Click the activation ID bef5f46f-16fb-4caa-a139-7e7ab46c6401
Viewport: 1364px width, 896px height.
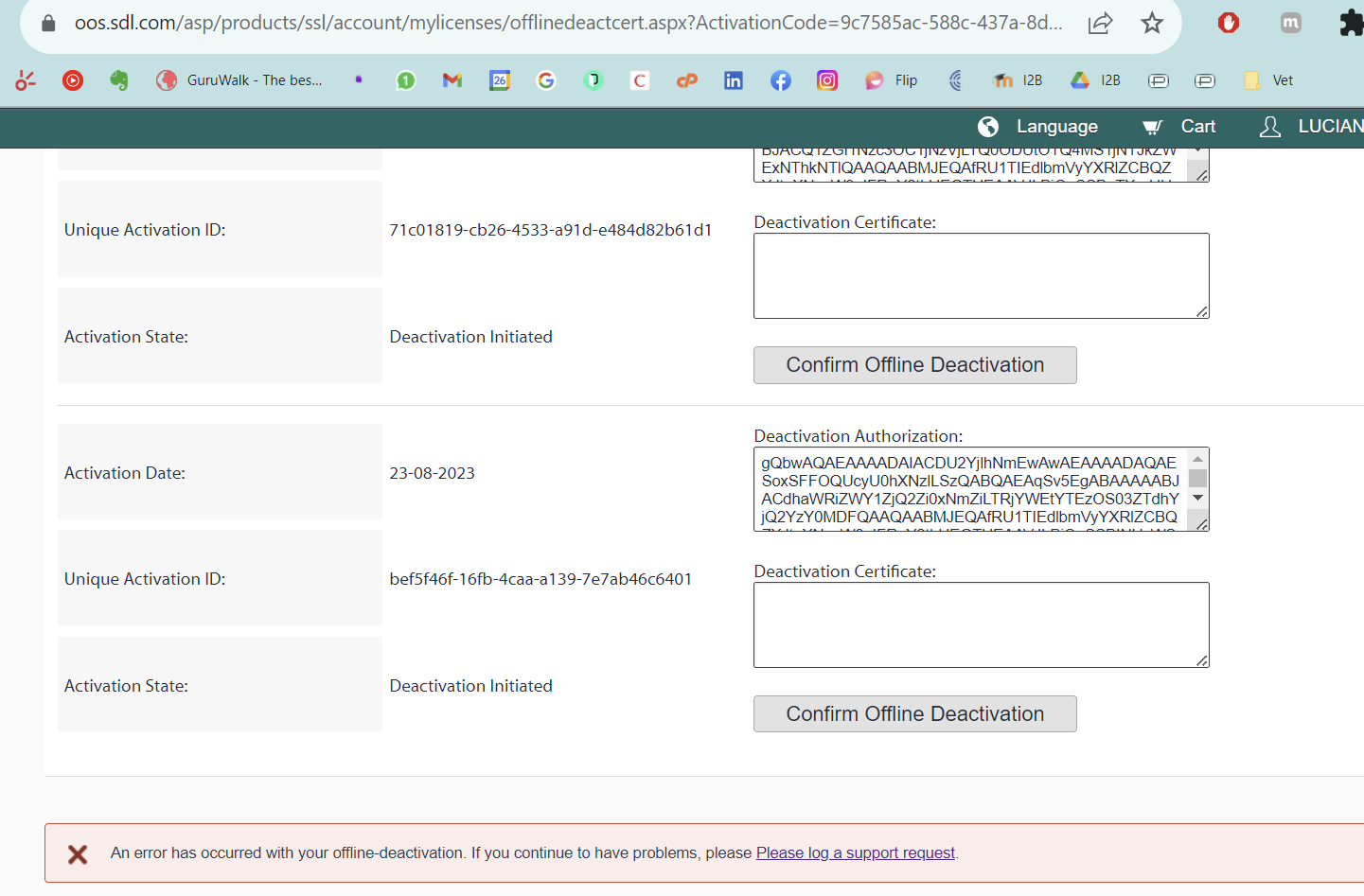(540, 579)
